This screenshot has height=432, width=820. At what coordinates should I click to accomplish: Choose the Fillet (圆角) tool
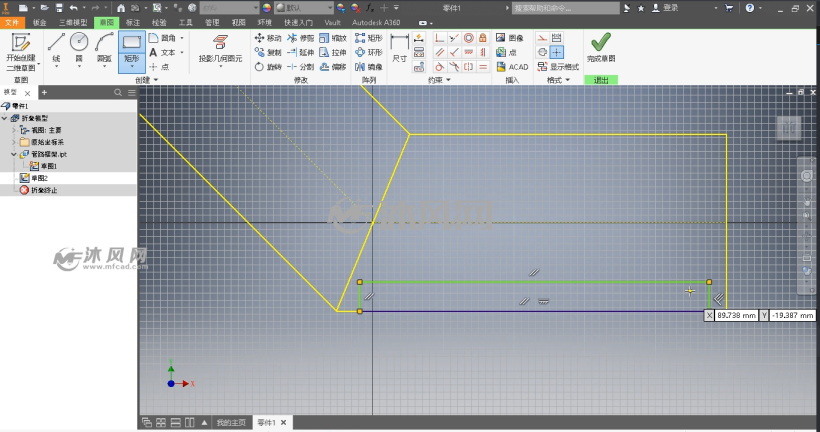coord(163,38)
